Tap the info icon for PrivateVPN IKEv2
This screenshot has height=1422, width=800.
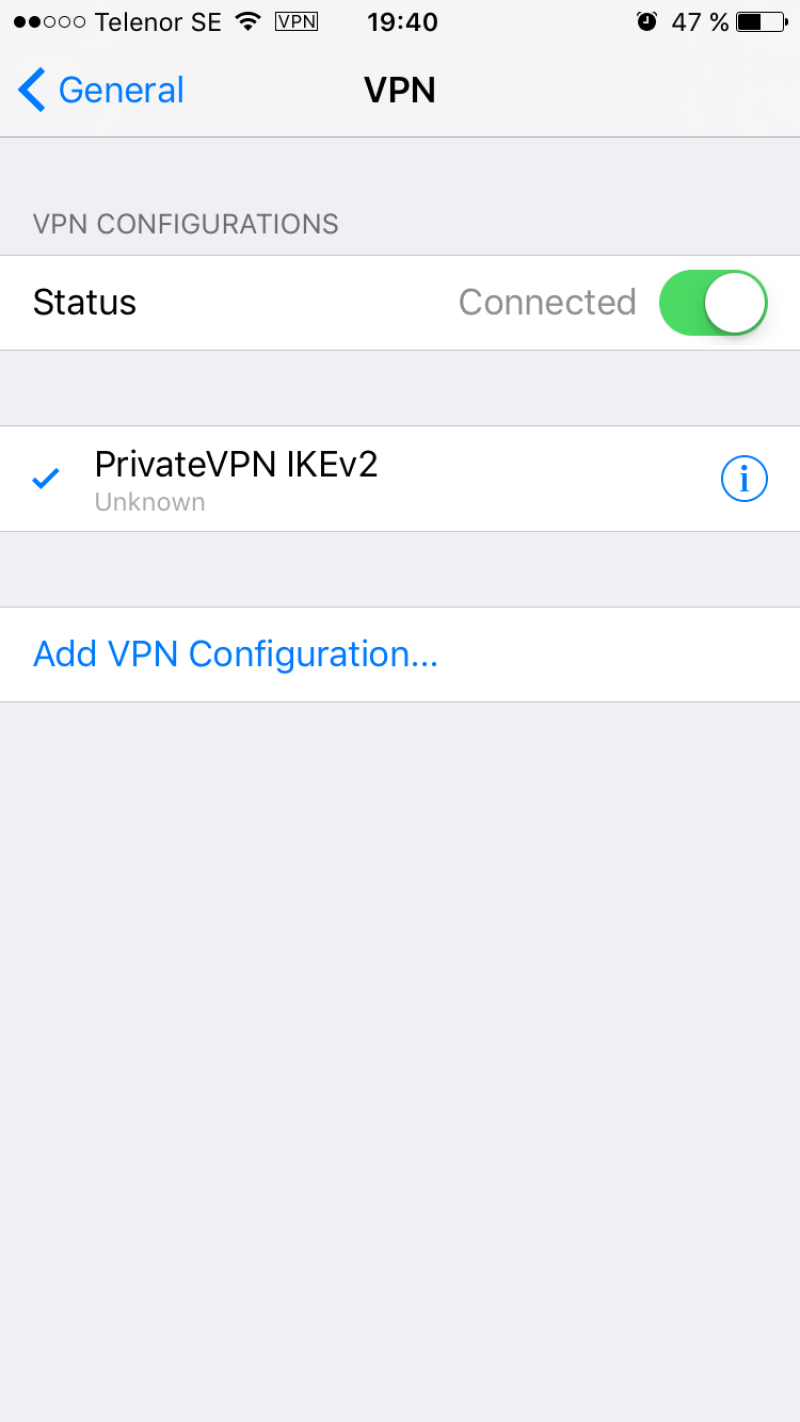coord(743,479)
